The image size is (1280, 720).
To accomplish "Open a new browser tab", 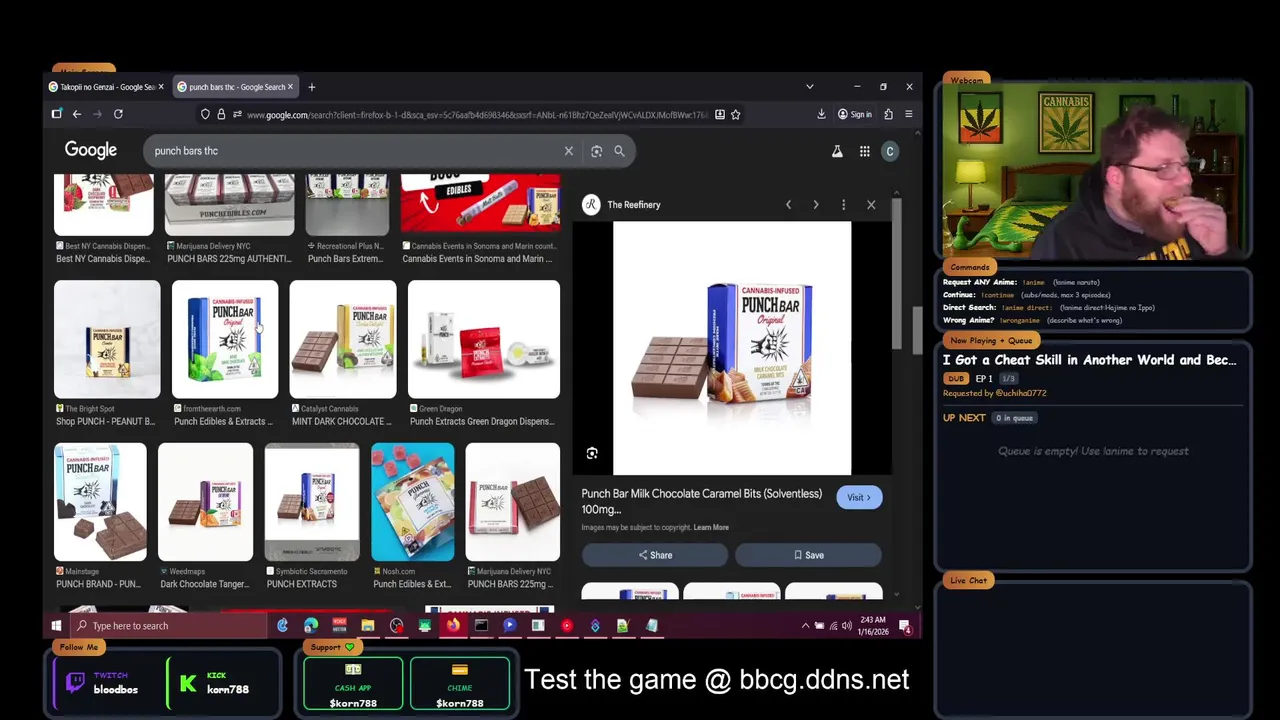I will click(311, 87).
